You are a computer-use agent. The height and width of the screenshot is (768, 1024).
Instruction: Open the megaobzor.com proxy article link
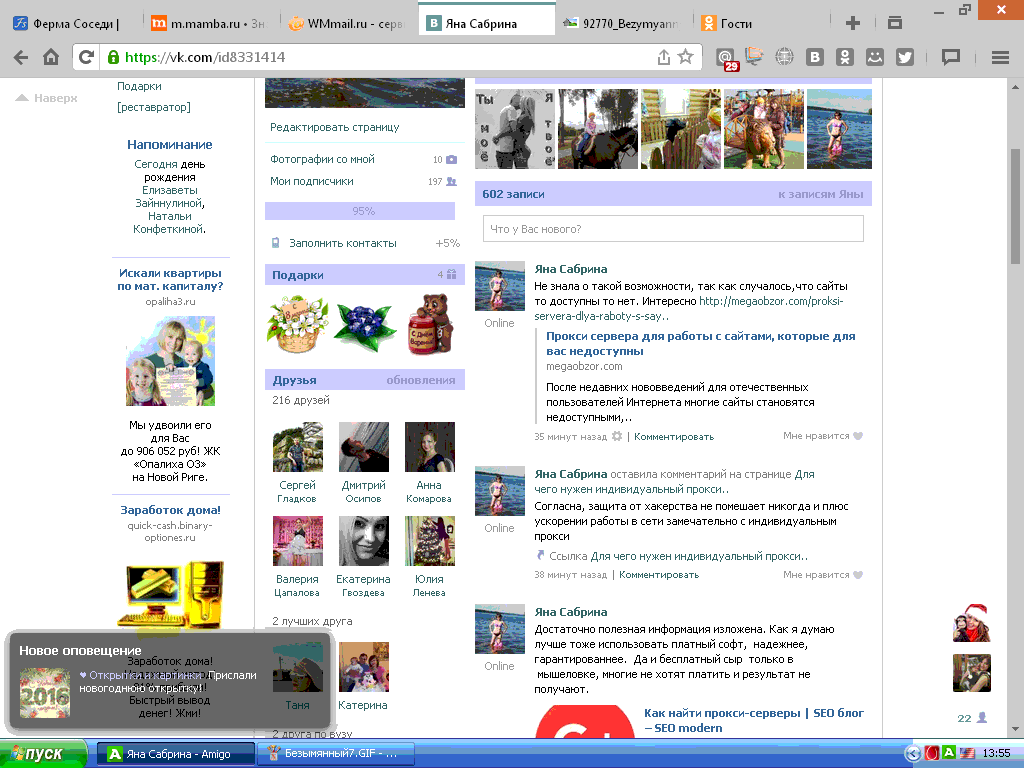pos(700,344)
